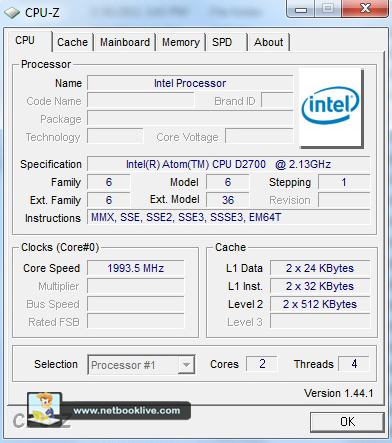Click the Core Speed value 1993.5 MHz
The image size is (392, 443).
click(136, 268)
